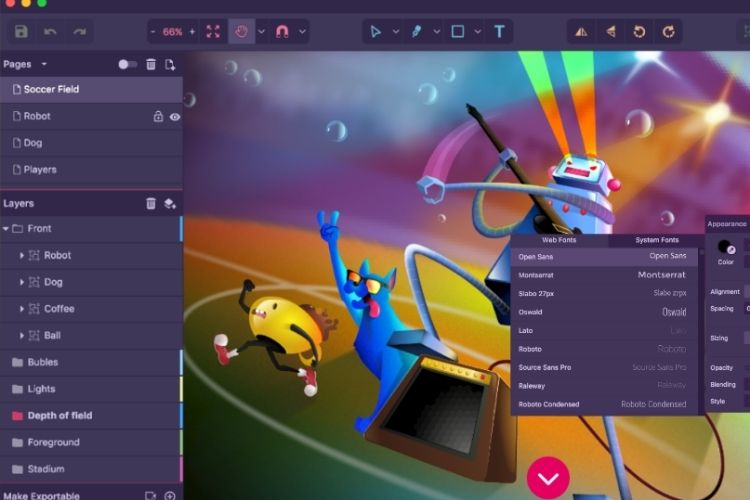This screenshot has width=750, height=500.
Task: Switch to the Web Fonts tab
Action: (559, 240)
